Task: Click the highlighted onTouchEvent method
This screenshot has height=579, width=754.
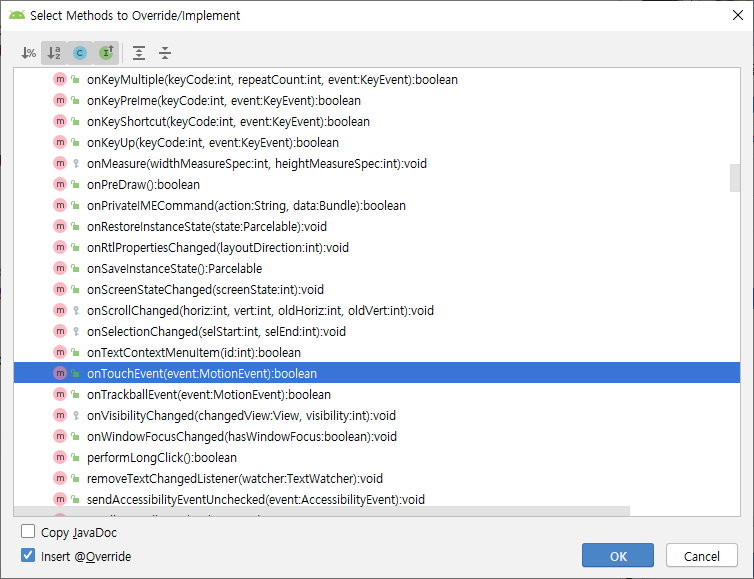Action: coord(377,373)
